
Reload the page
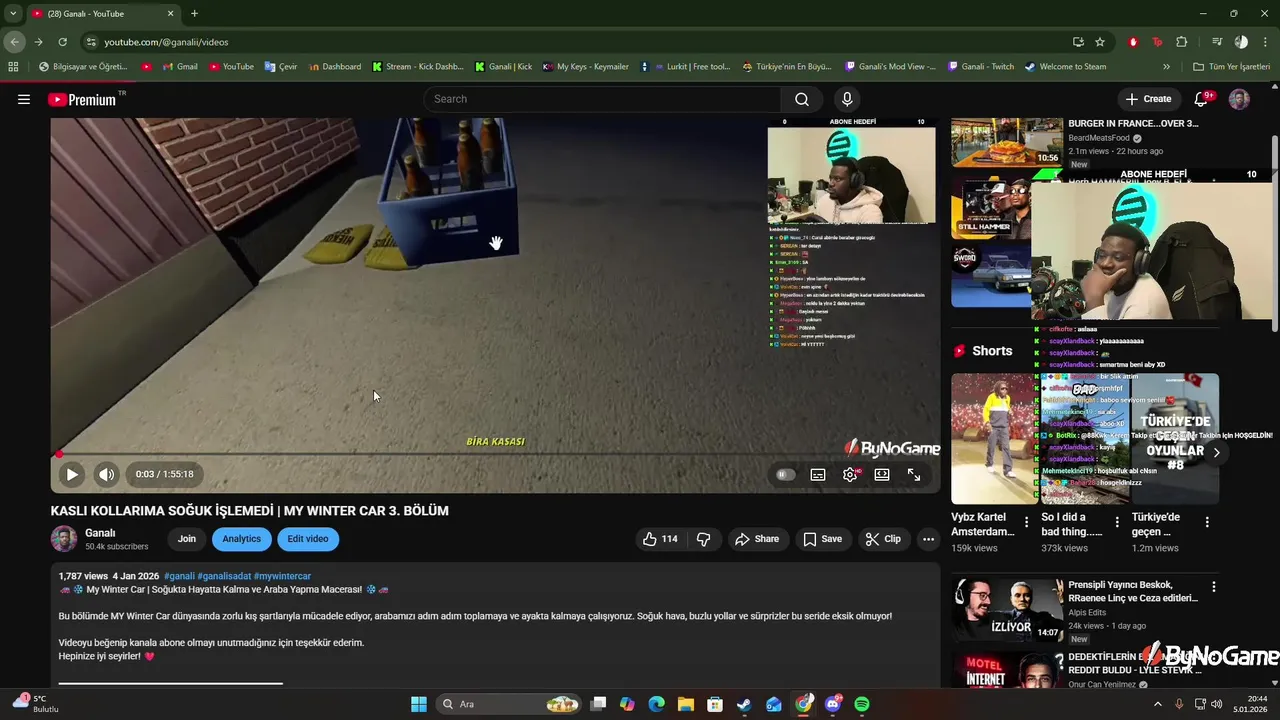(x=62, y=42)
